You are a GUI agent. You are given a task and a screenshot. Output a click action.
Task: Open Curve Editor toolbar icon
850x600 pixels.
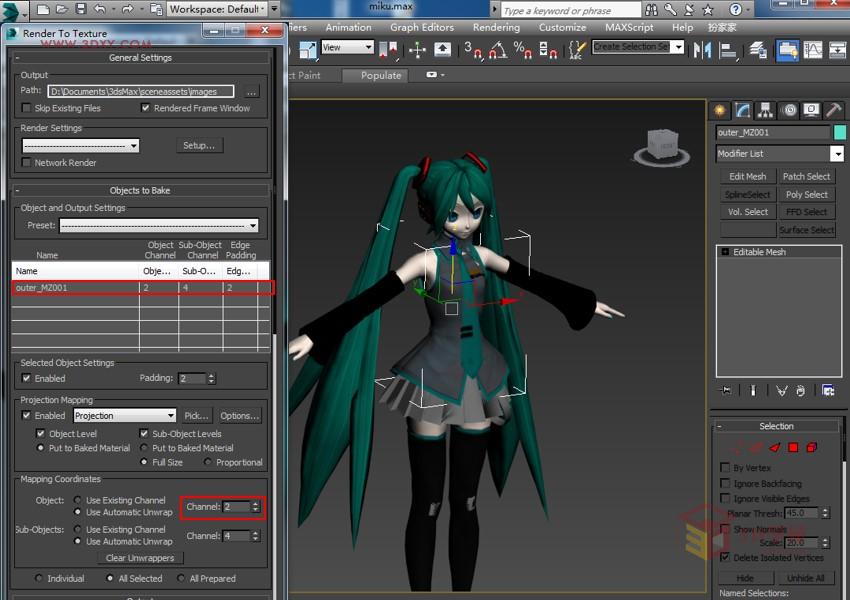813,48
